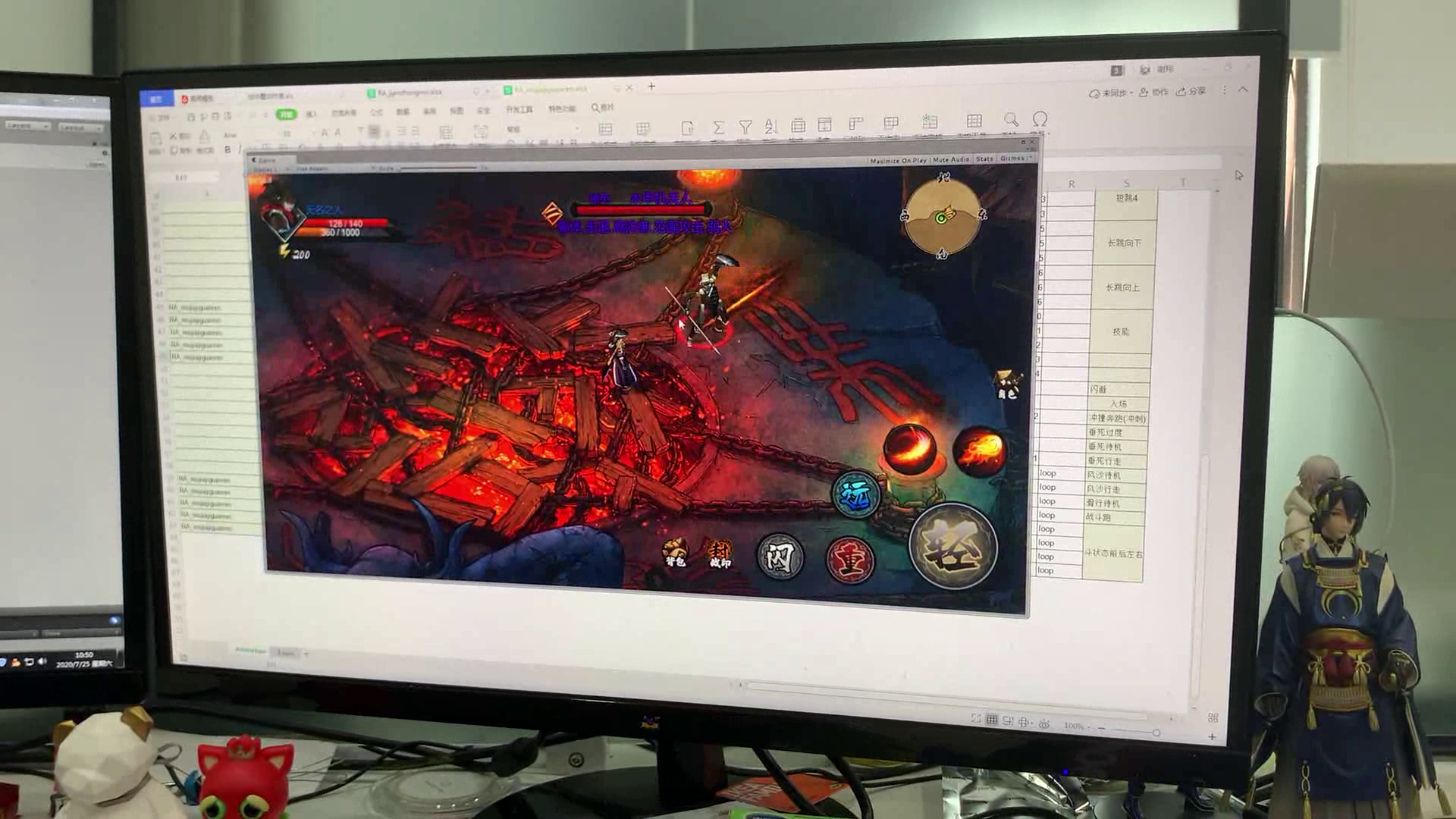Tap the large 轻 light attack button

click(x=954, y=547)
